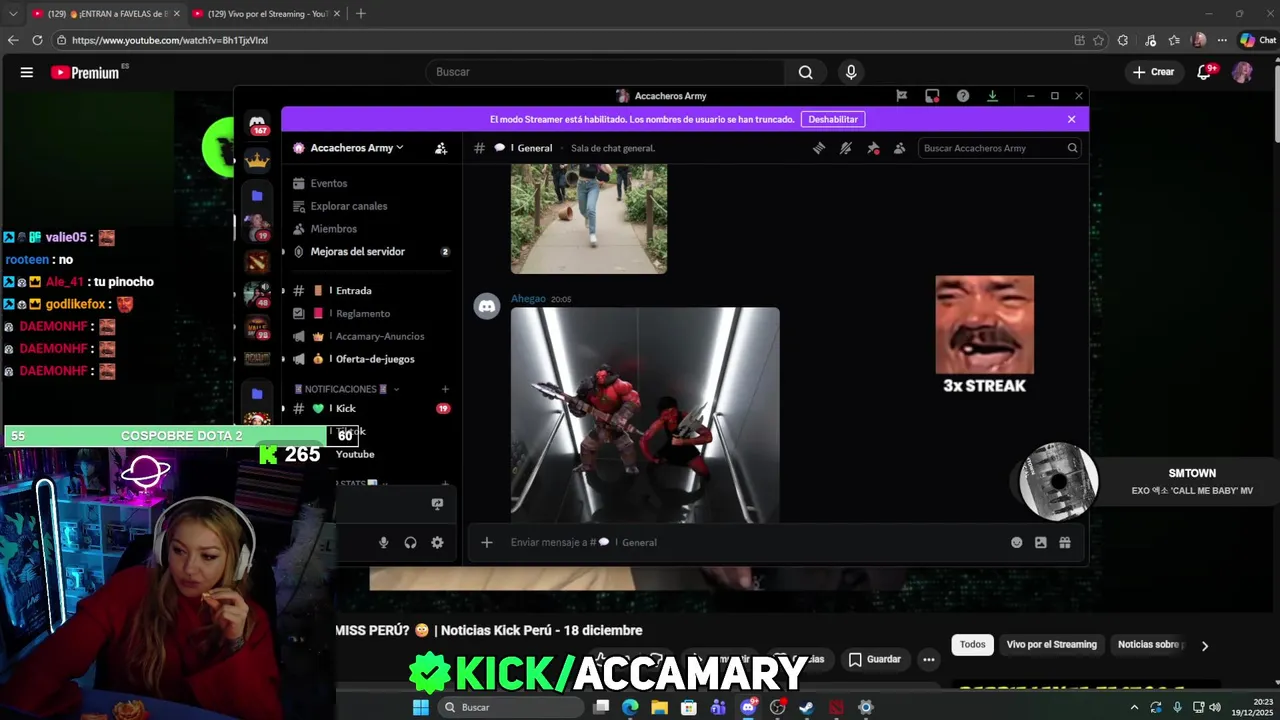Open gift icon in Discord message box

tap(1065, 542)
